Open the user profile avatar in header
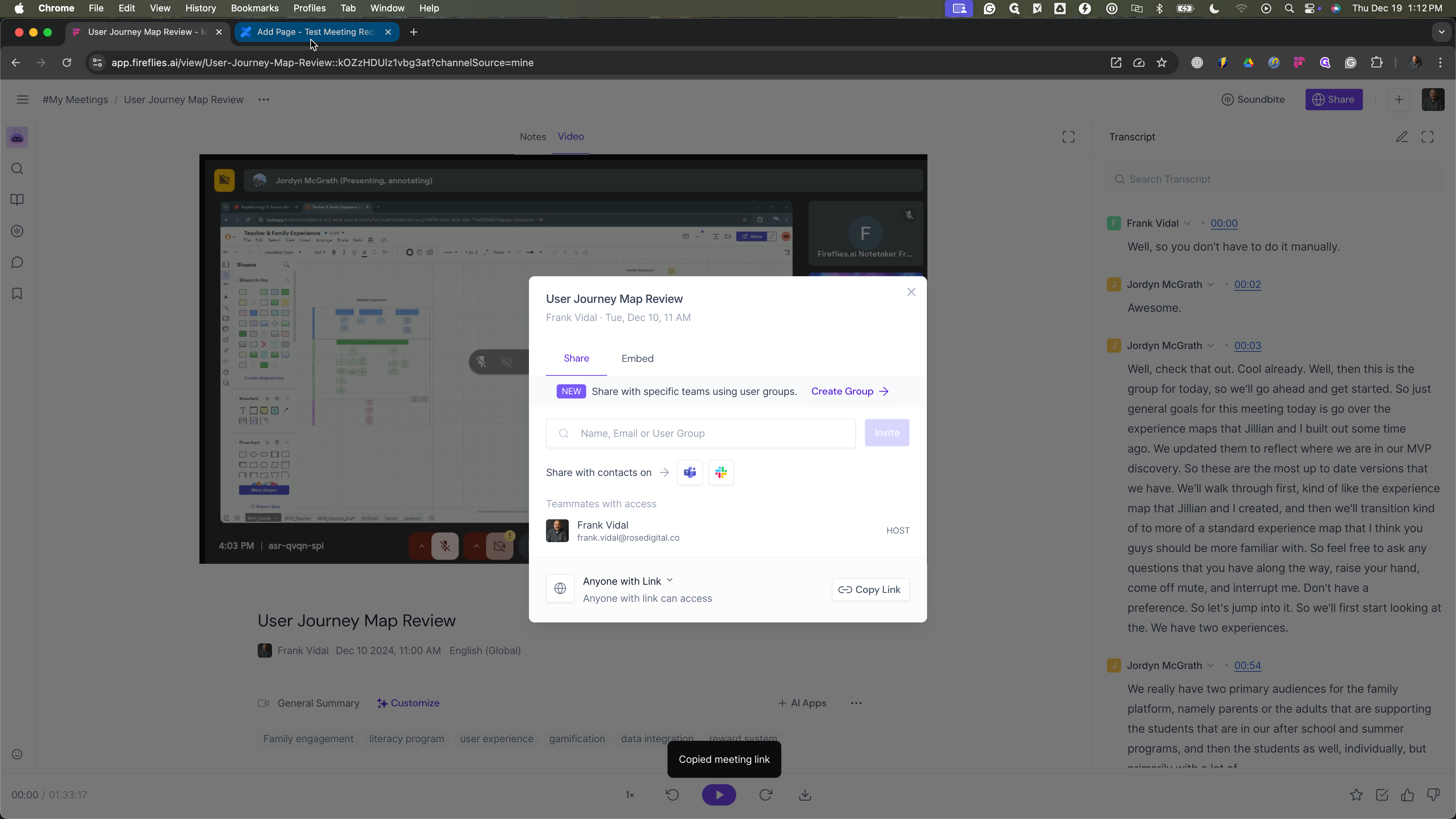Viewport: 1456px width, 819px height. pyautogui.click(x=1433, y=100)
